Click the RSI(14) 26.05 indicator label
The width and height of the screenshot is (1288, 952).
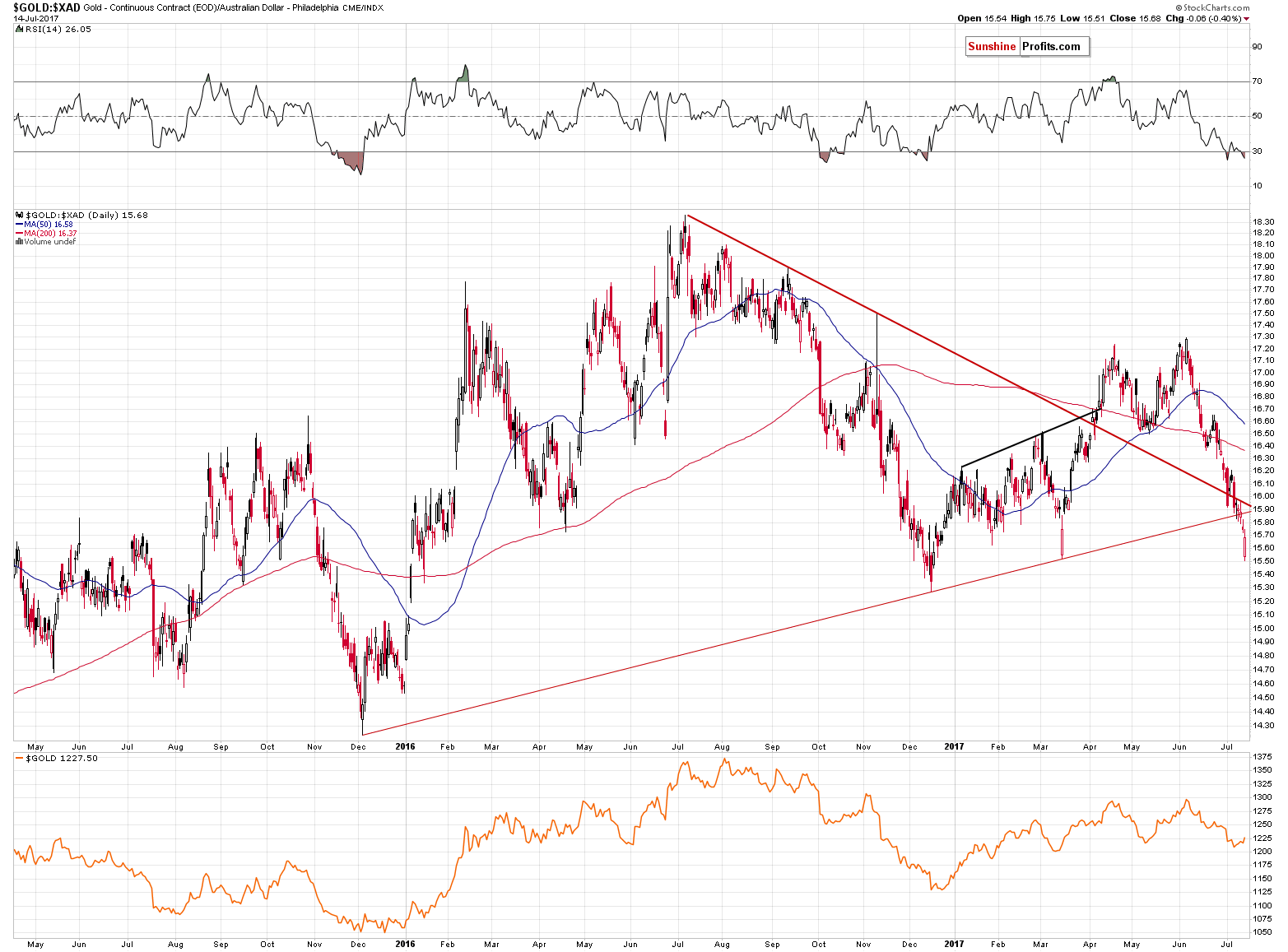tap(58, 29)
